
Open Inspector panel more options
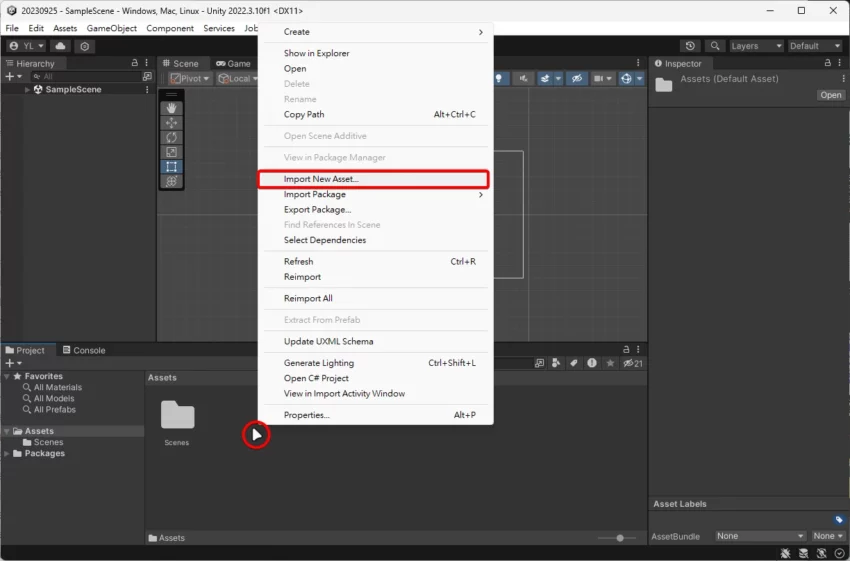[840, 63]
